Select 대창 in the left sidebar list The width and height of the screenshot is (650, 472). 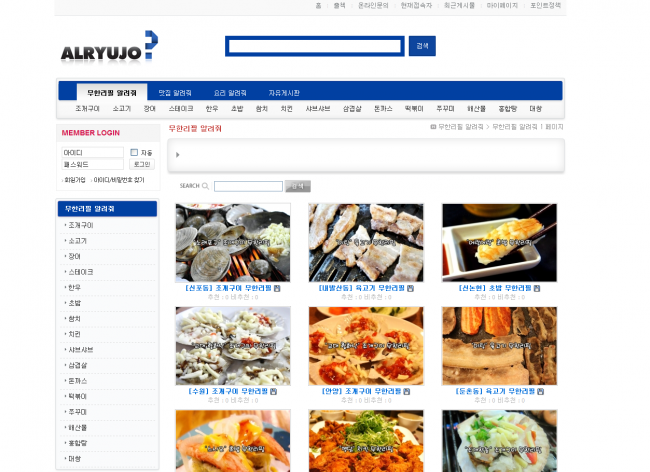tap(75, 459)
